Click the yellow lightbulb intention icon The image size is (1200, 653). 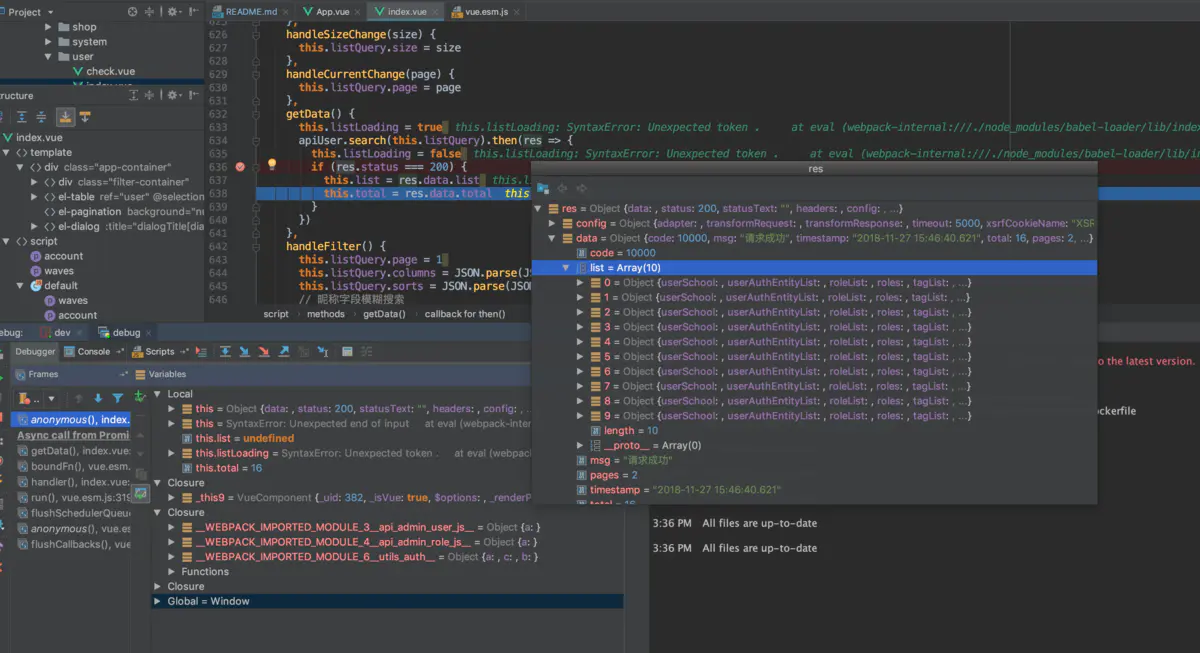pyautogui.click(x=271, y=165)
